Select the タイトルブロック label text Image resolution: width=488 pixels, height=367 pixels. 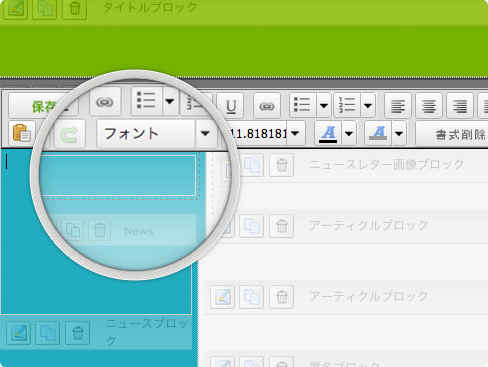tap(150, 7)
